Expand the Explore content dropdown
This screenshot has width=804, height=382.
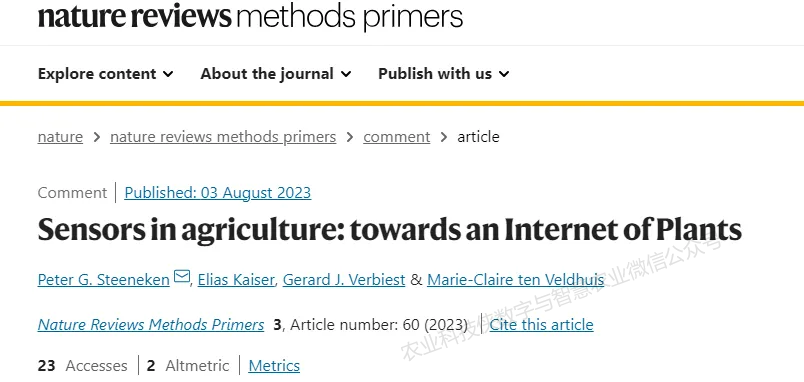(106, 74)
